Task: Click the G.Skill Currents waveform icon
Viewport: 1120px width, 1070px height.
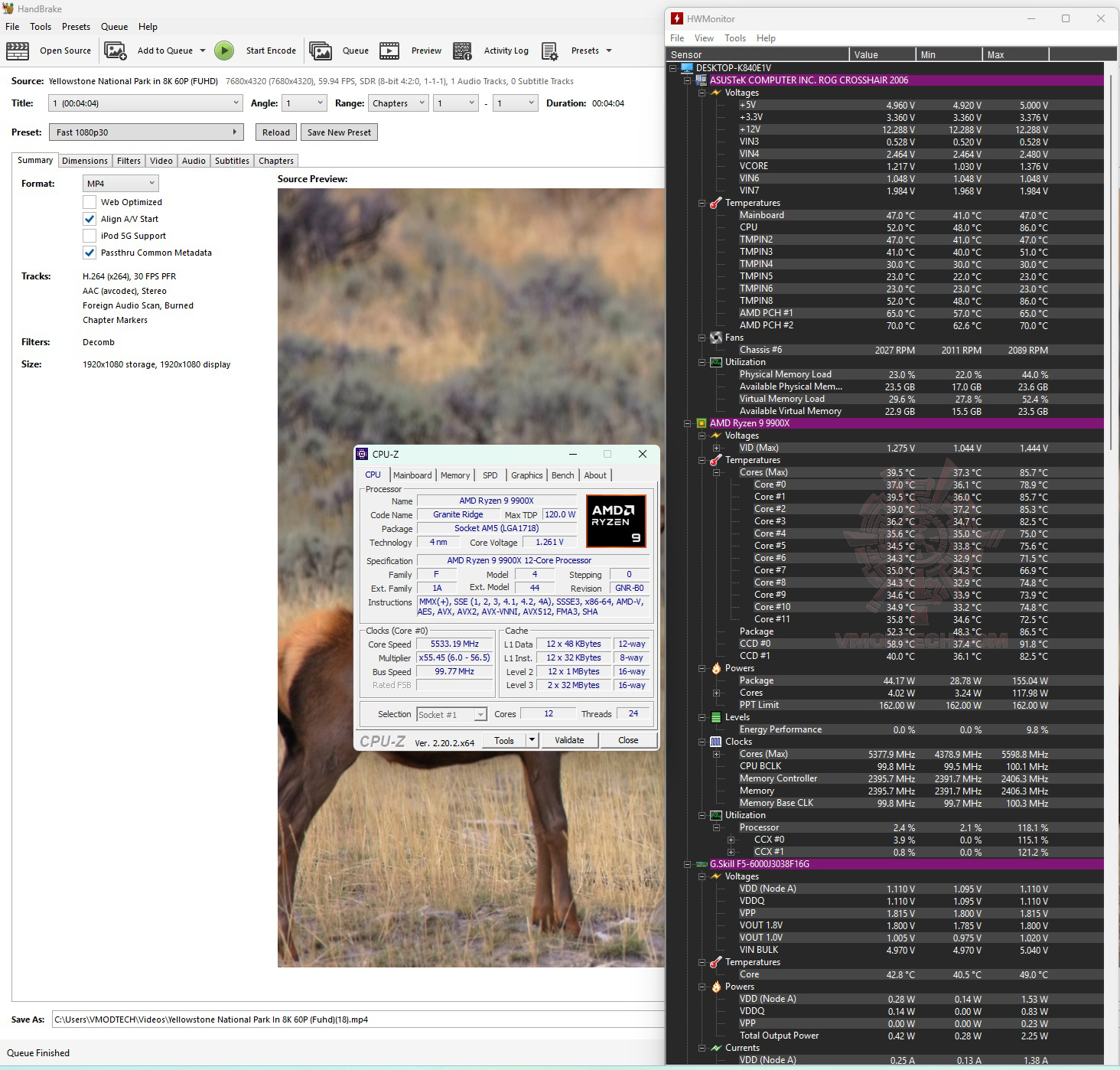Action: click(x=716, y=1048)
